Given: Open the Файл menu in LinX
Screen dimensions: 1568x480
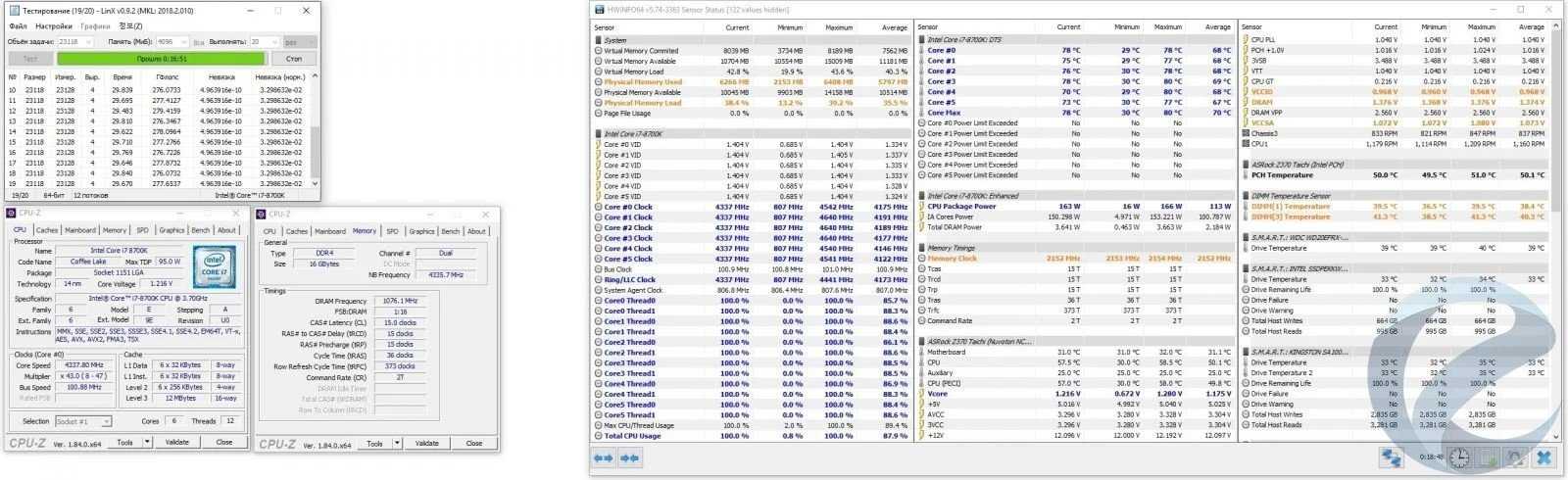Looking at the screenshot, I should pos(17,26).
